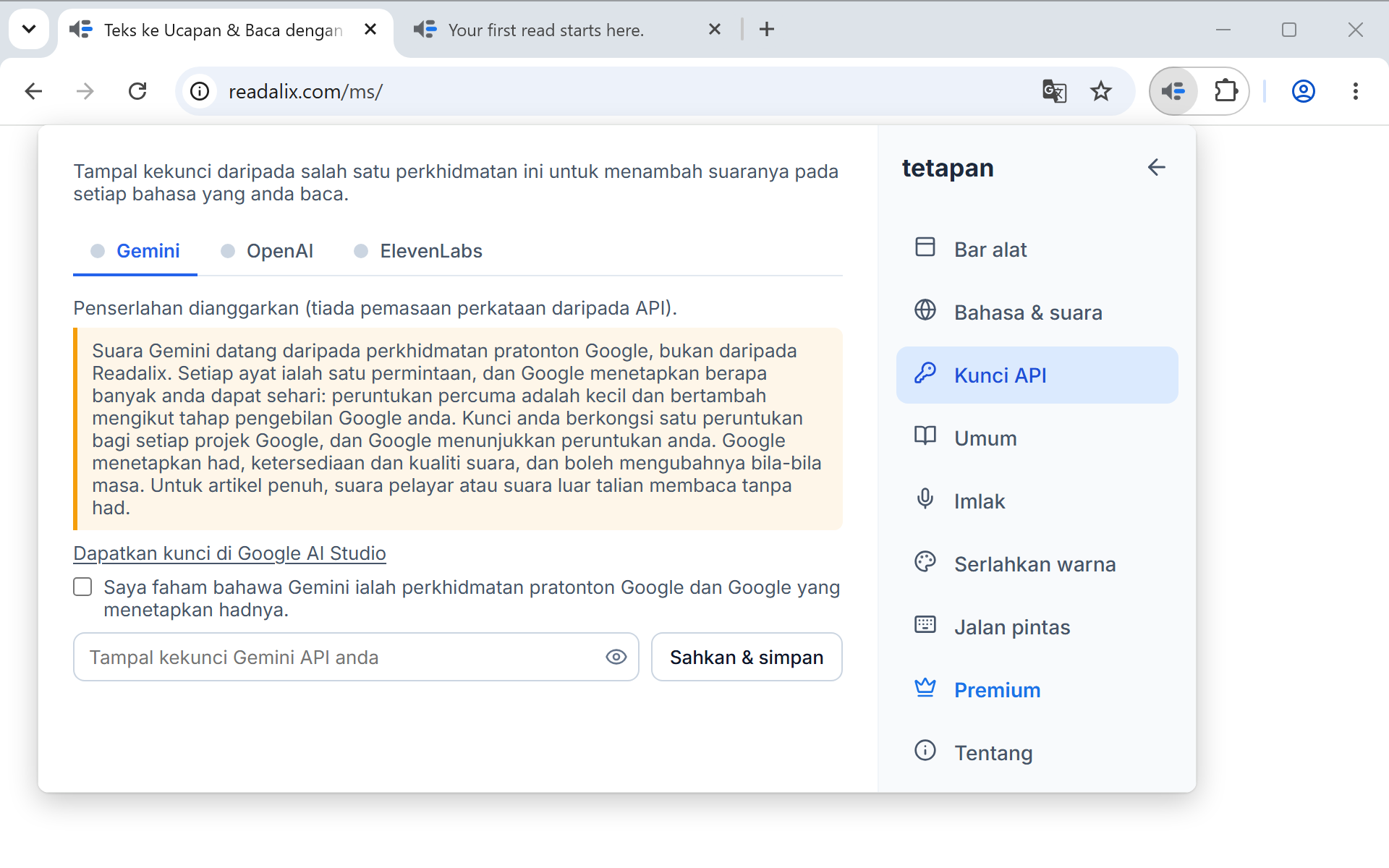Select the Kunci API key section
1389x868 pixels.
pyautogui.click(x=1037, y=375)
